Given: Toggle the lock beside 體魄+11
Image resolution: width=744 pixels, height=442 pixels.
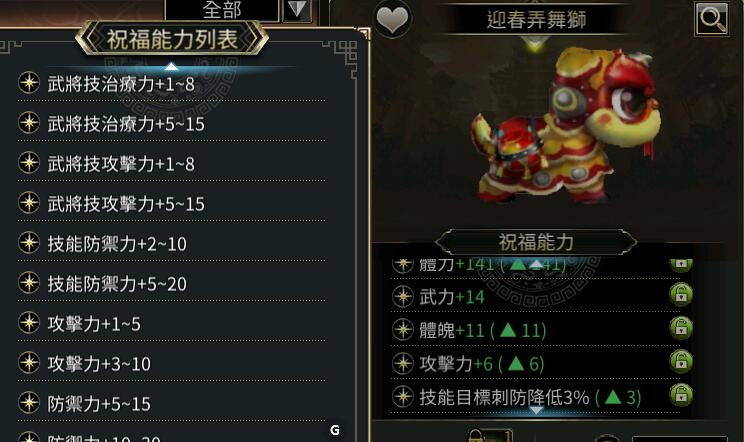Looking at the screenshot, I should point(681,328).
